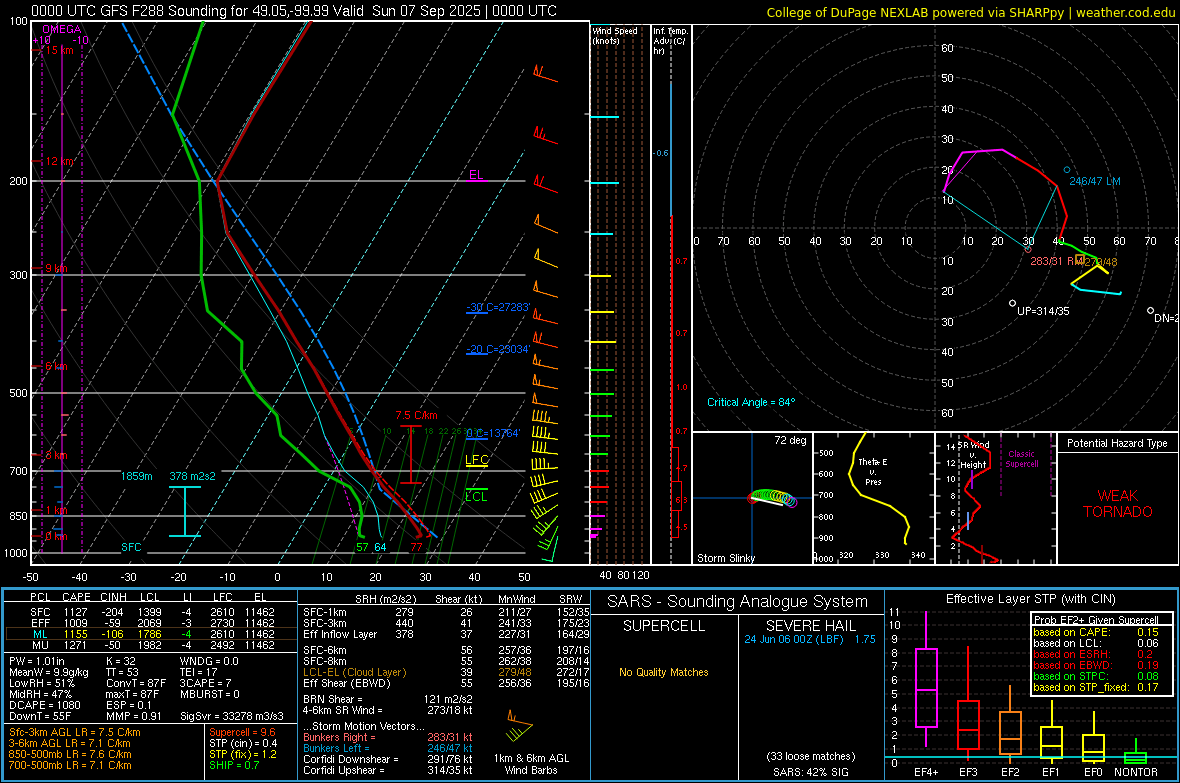The height and width of the screenshot is (783, 1180).
Task: Click the 'Inf. Temp. Adv.' panel header
Action: pos(670,41)
